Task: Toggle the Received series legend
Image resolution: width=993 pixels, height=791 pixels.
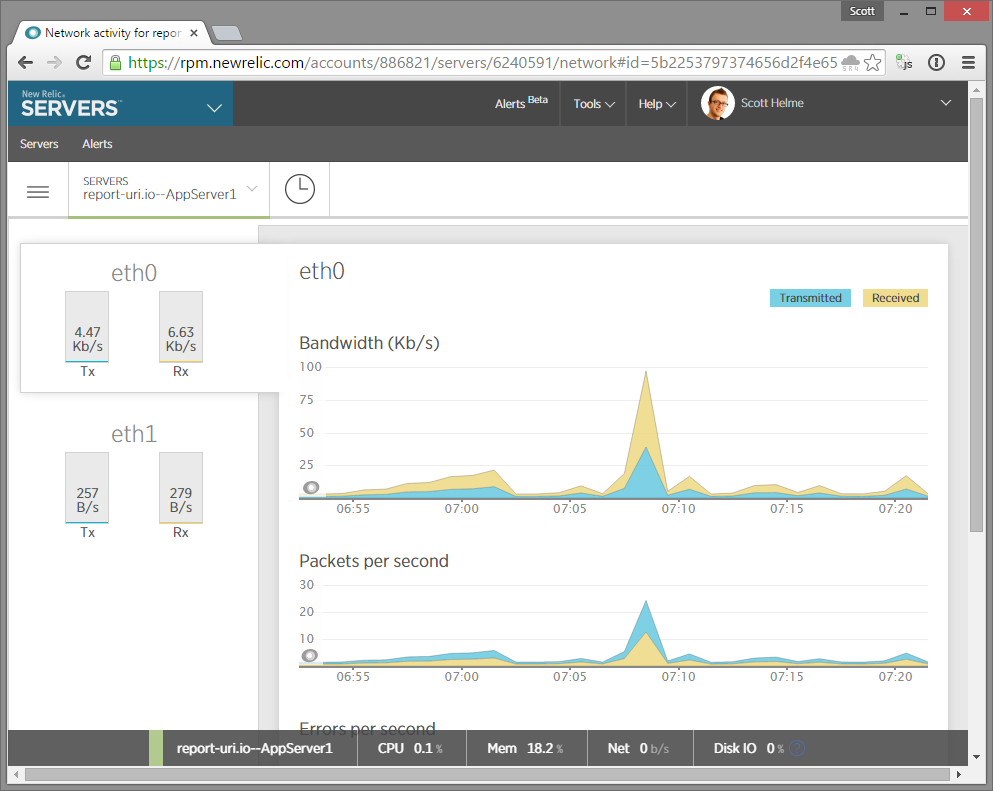Action: 894,297
